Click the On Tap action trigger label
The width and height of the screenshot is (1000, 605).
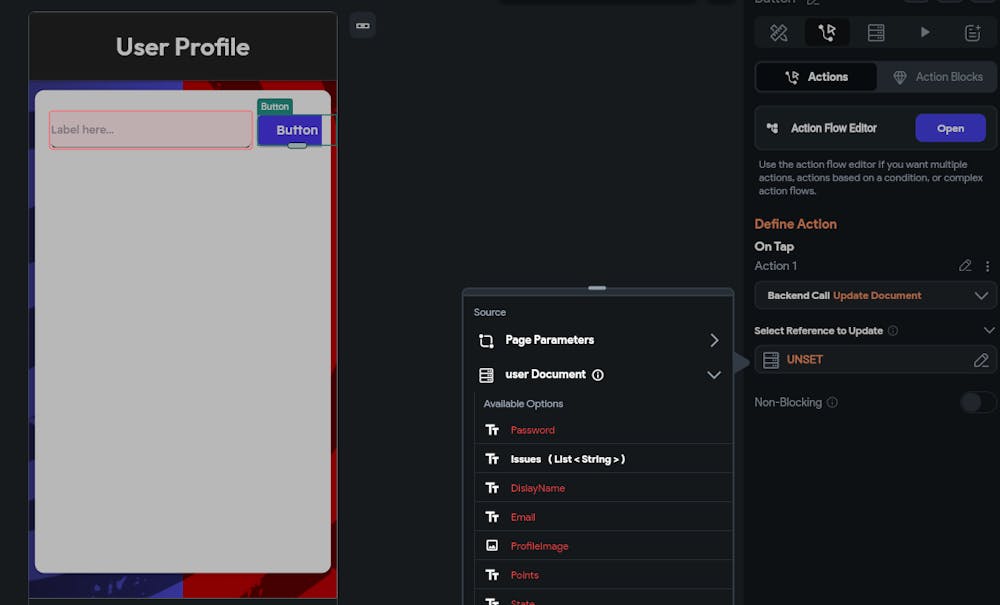pyautogui.click(x=774, y=246)
